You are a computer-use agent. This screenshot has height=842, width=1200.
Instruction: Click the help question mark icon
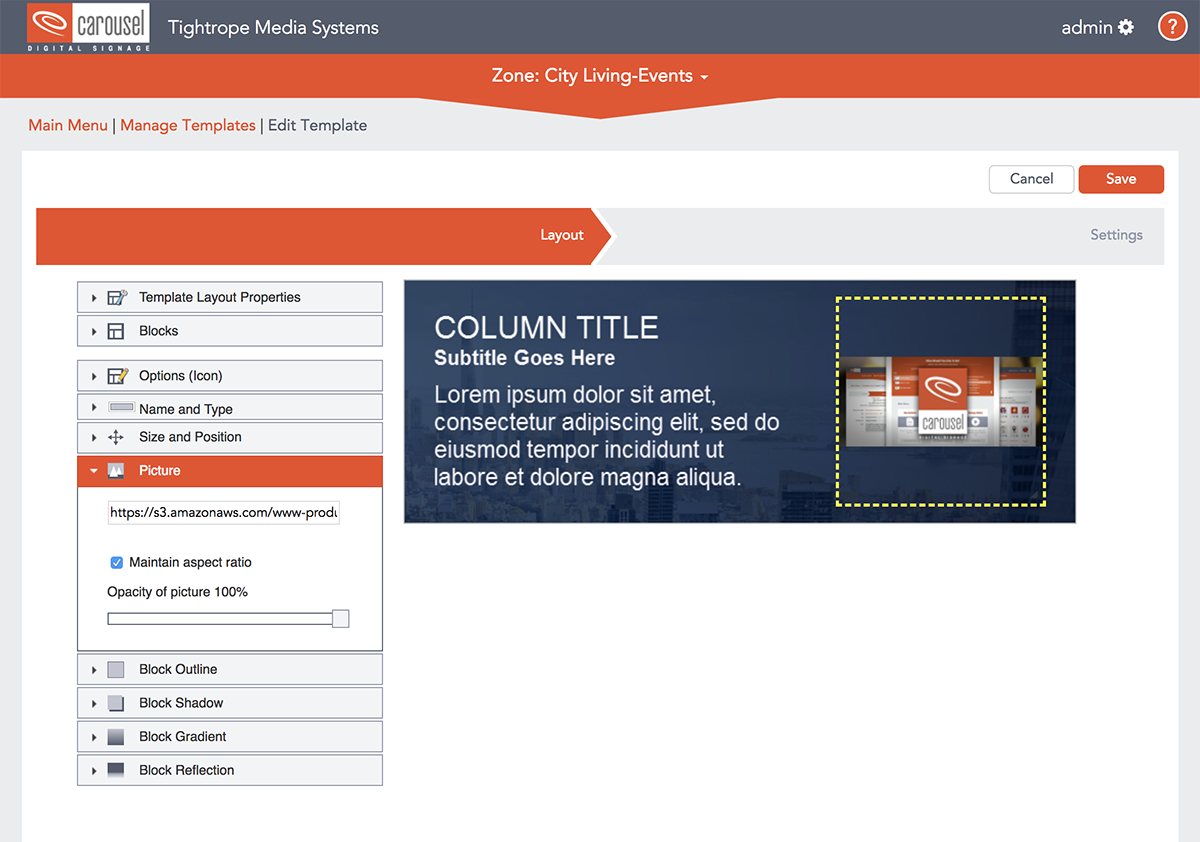[1172, 26]
